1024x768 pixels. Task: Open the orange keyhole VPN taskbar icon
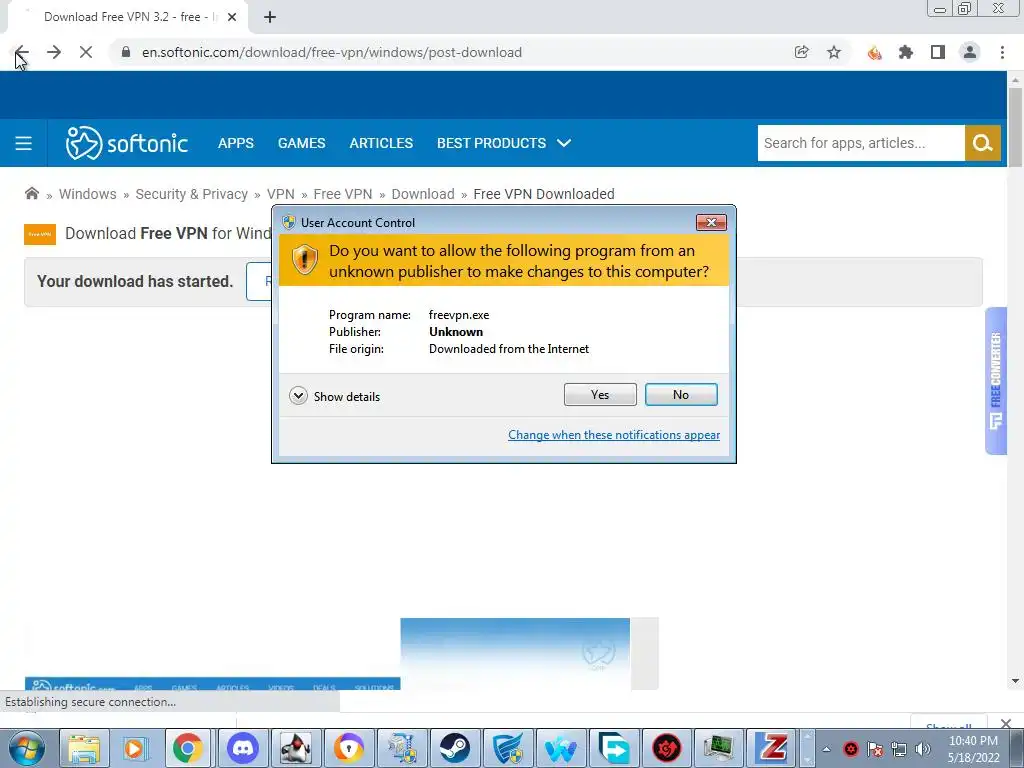pos(348,748)
